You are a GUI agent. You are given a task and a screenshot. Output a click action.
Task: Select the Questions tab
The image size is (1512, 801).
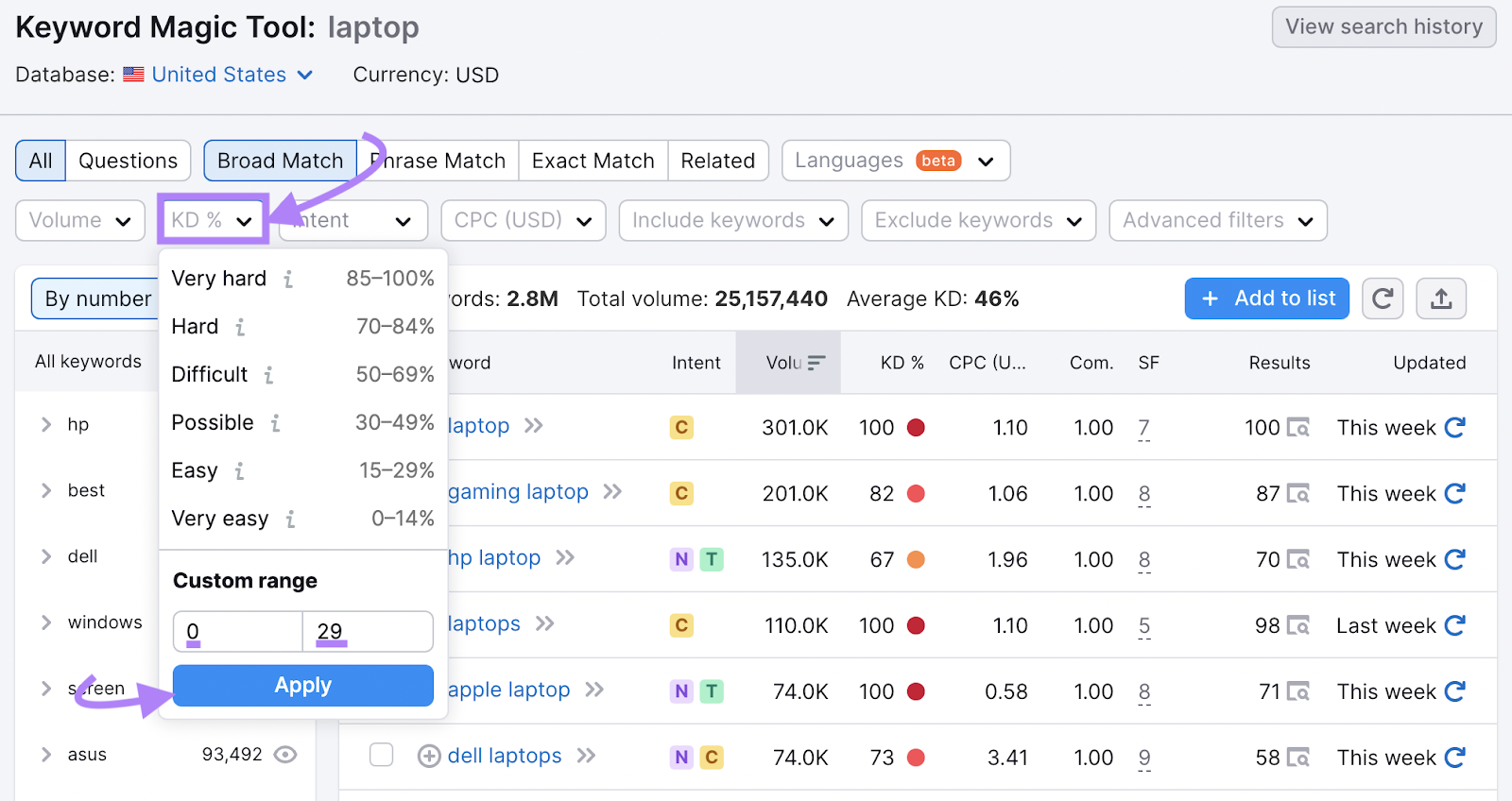tap(128, 161)
